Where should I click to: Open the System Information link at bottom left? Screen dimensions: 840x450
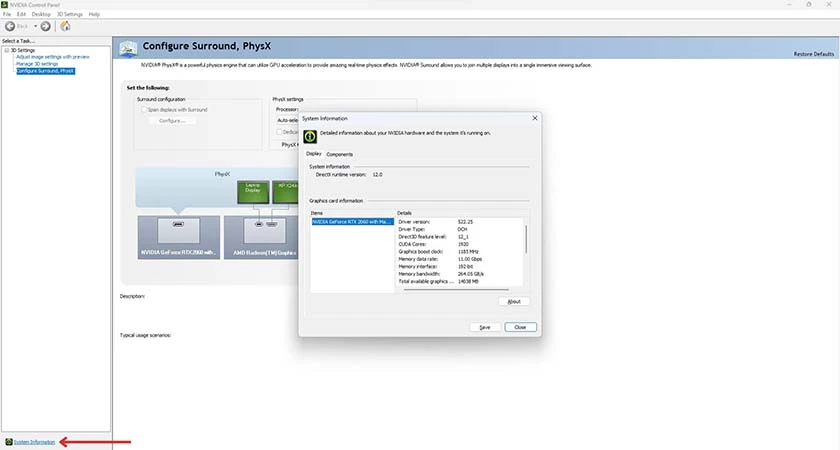(34, 442)
